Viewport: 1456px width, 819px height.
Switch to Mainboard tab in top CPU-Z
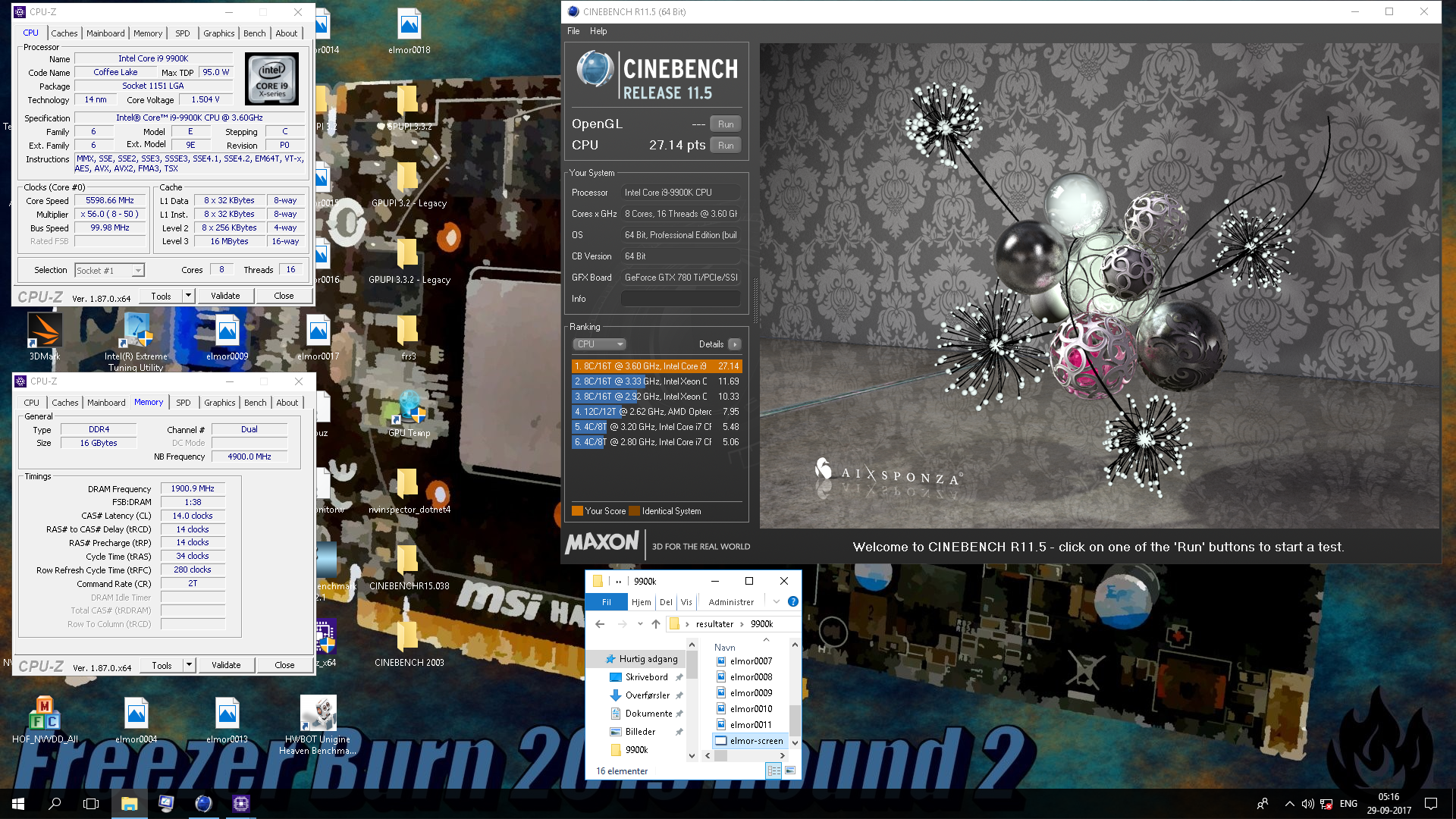click(105, 33)
